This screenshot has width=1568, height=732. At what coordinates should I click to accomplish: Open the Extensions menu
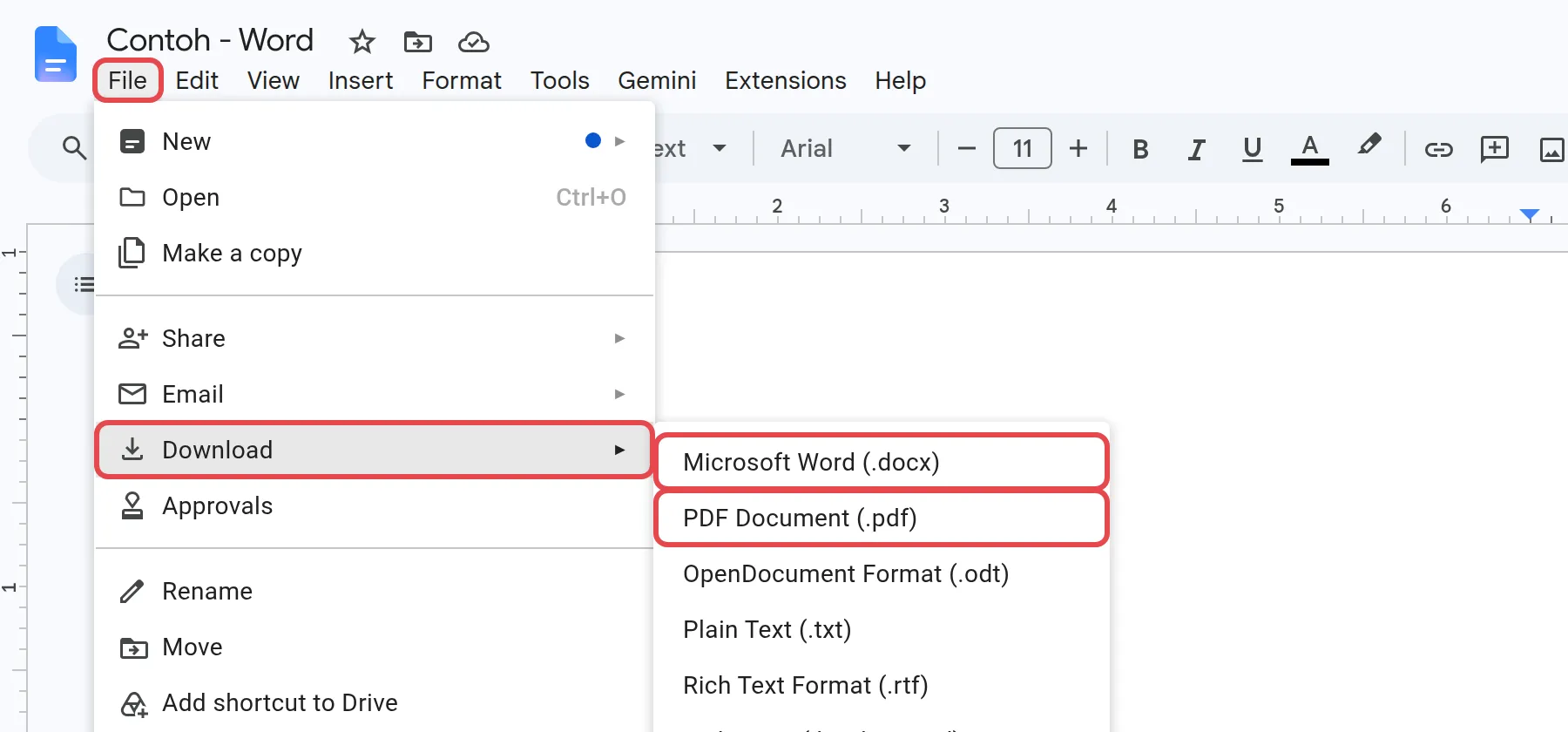tap(786, 80)
